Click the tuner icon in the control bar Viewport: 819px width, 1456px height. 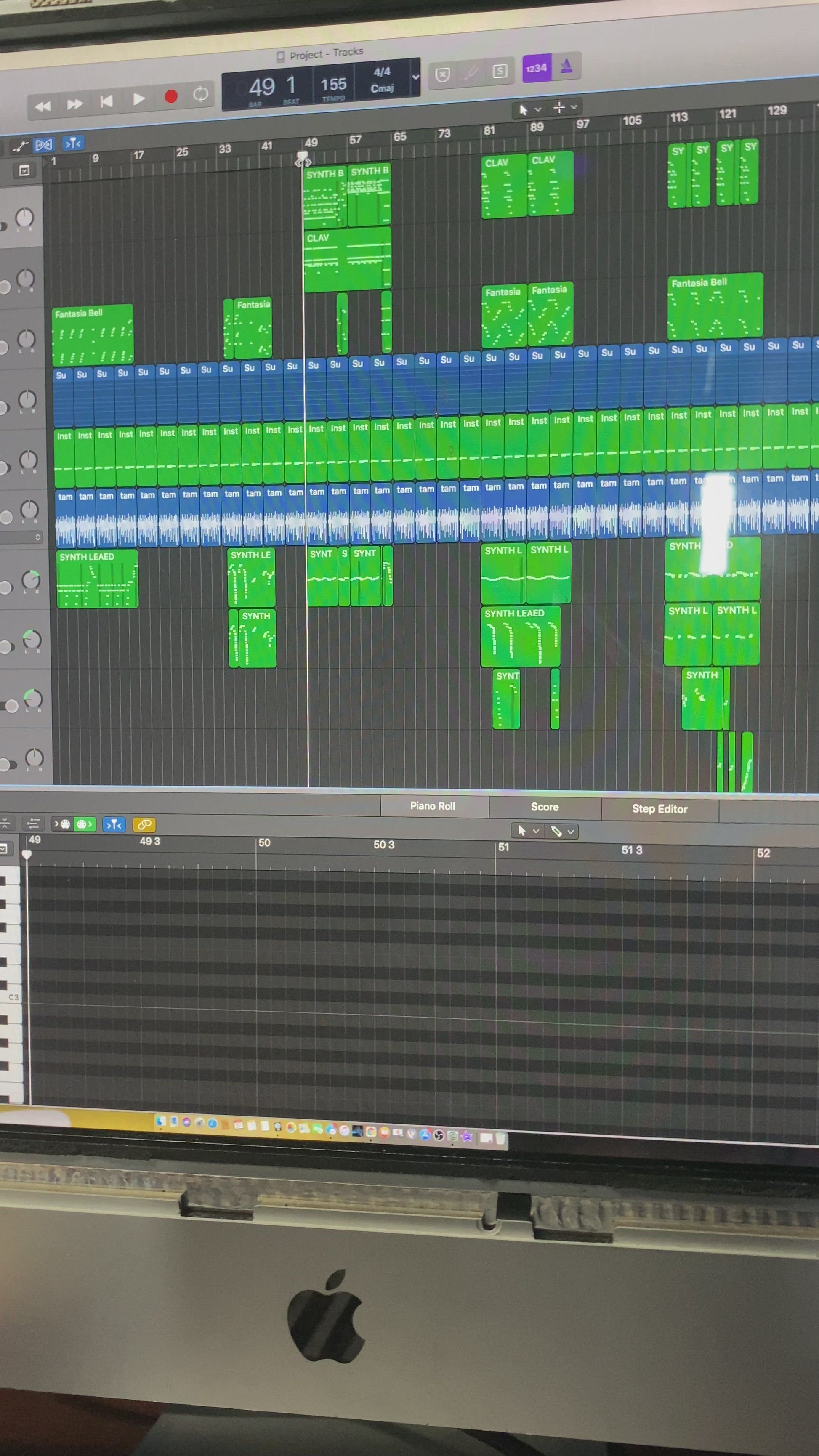pos(471,72)
